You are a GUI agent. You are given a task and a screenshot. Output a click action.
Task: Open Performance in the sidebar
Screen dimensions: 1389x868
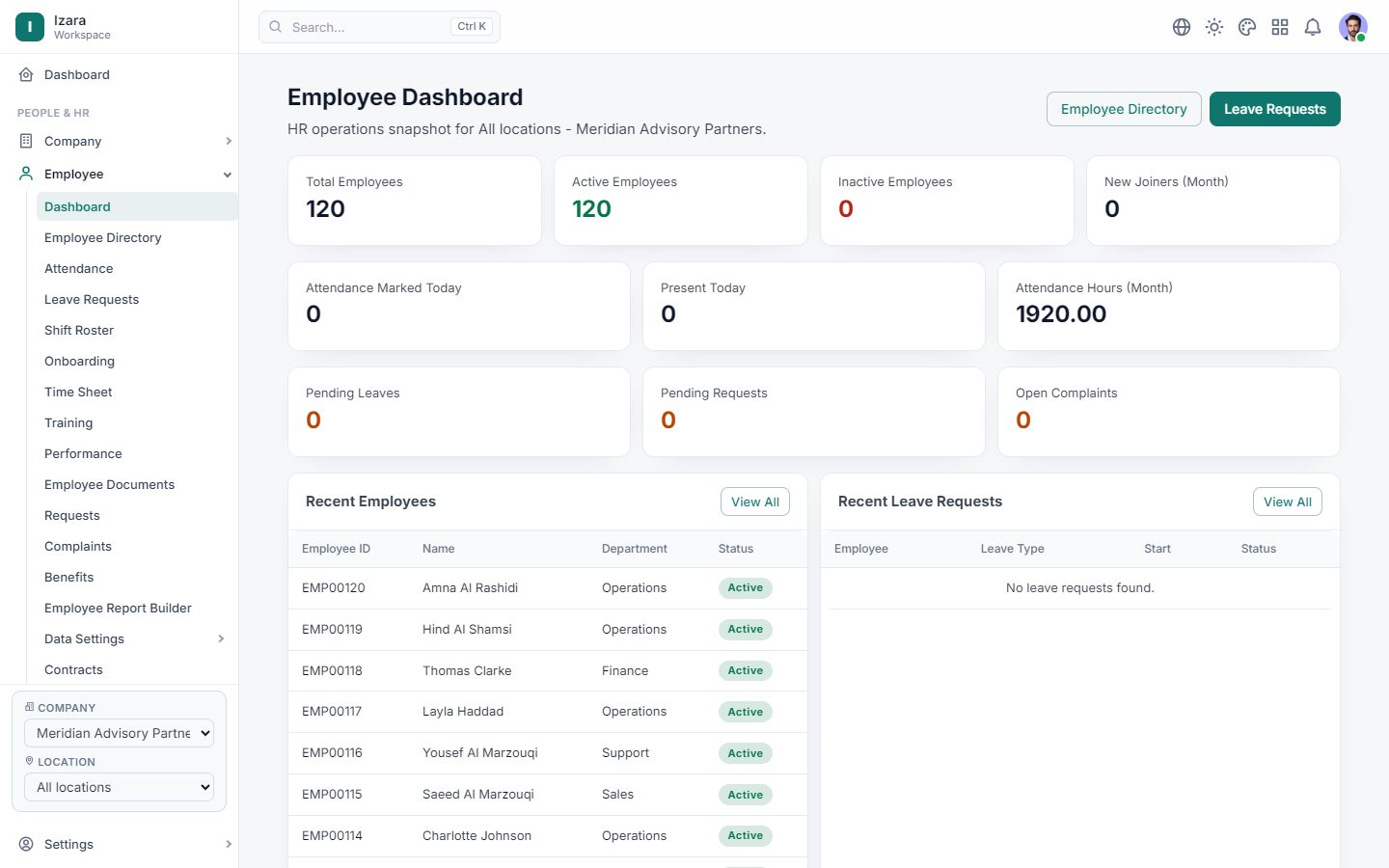point(83,453)
